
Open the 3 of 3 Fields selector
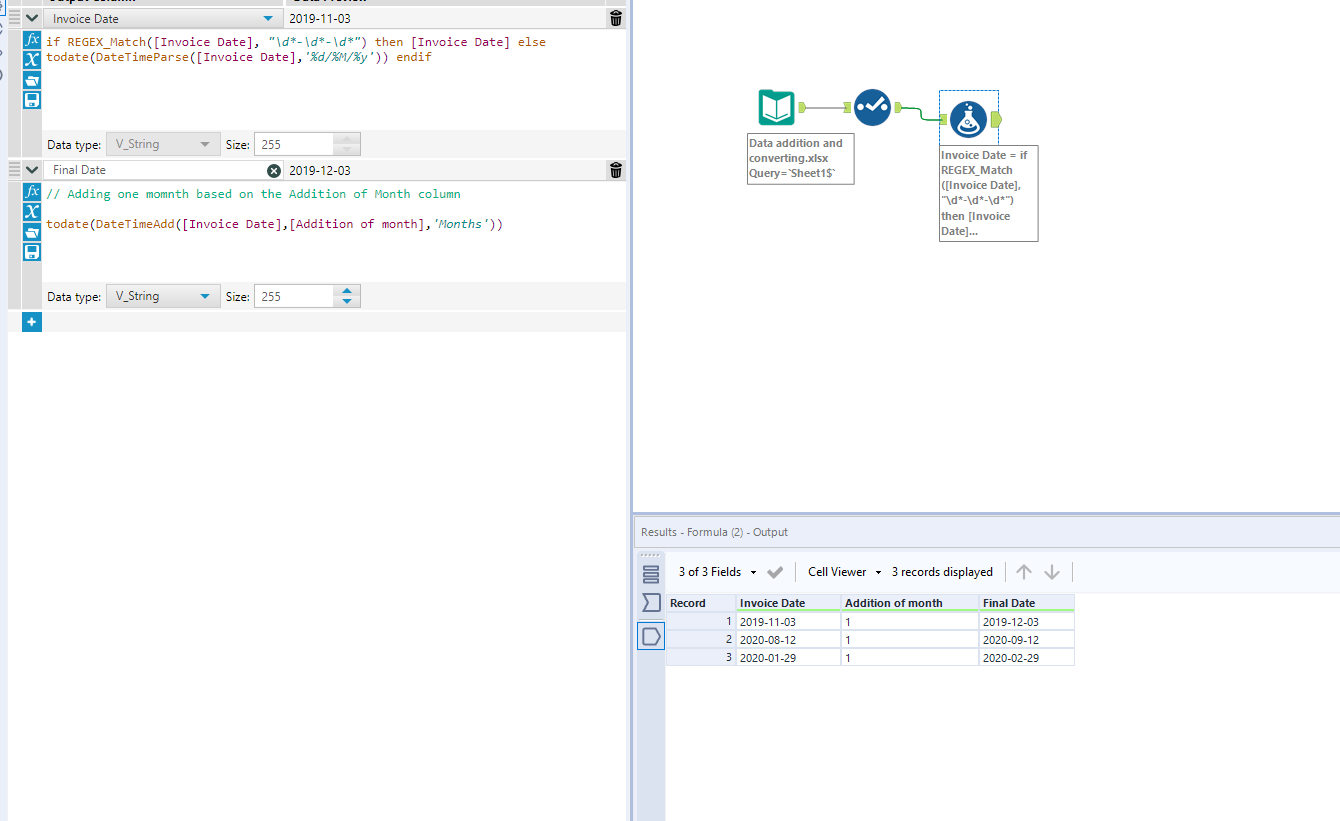pos(712,571)
